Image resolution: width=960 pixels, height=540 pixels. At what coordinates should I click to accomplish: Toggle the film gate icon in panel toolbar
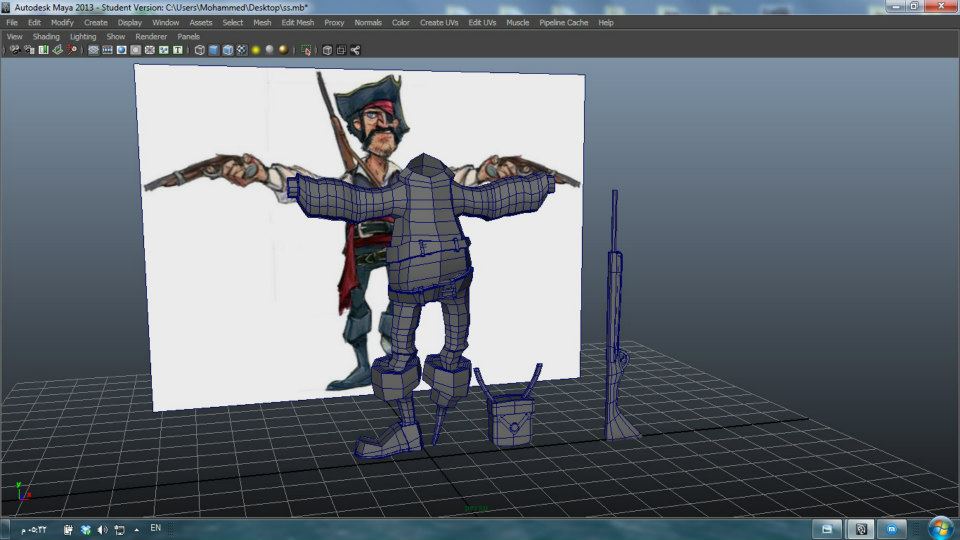tap(107, 50)
